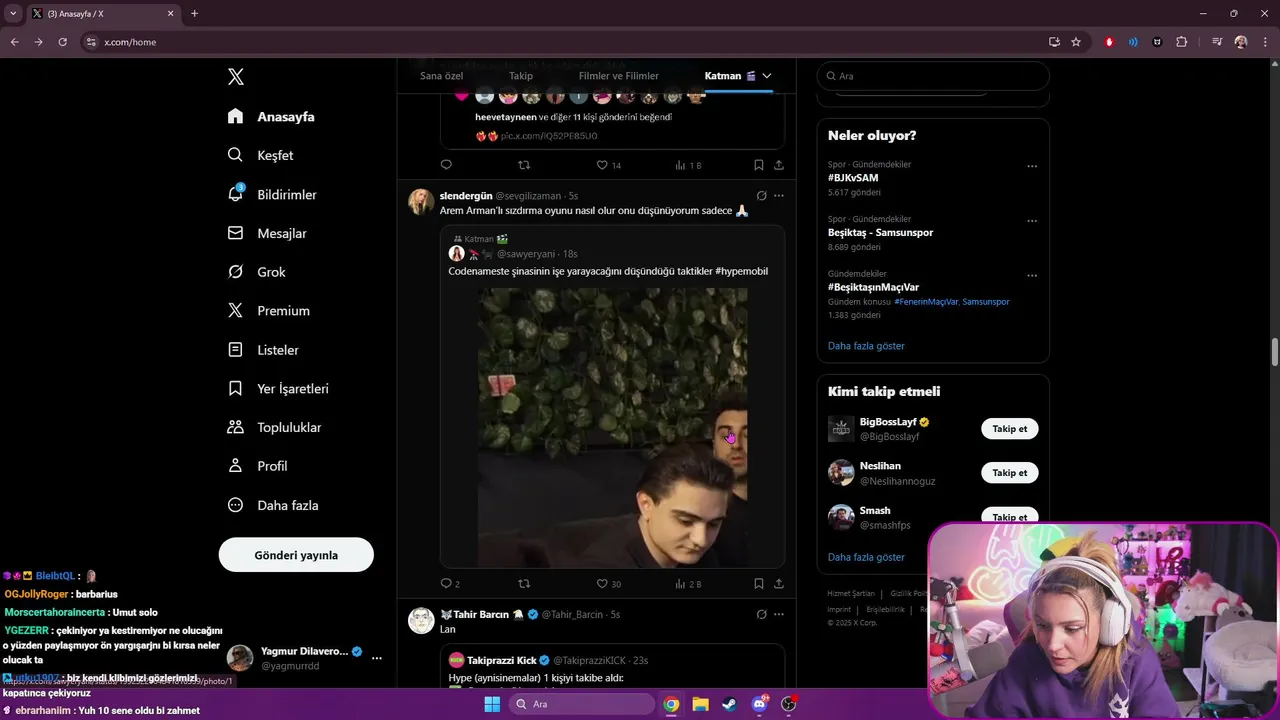The image size is (1280, 720).
Task: Open the pic.x.com link in top post
Action: pyautogui.click(x=549, y=136)
